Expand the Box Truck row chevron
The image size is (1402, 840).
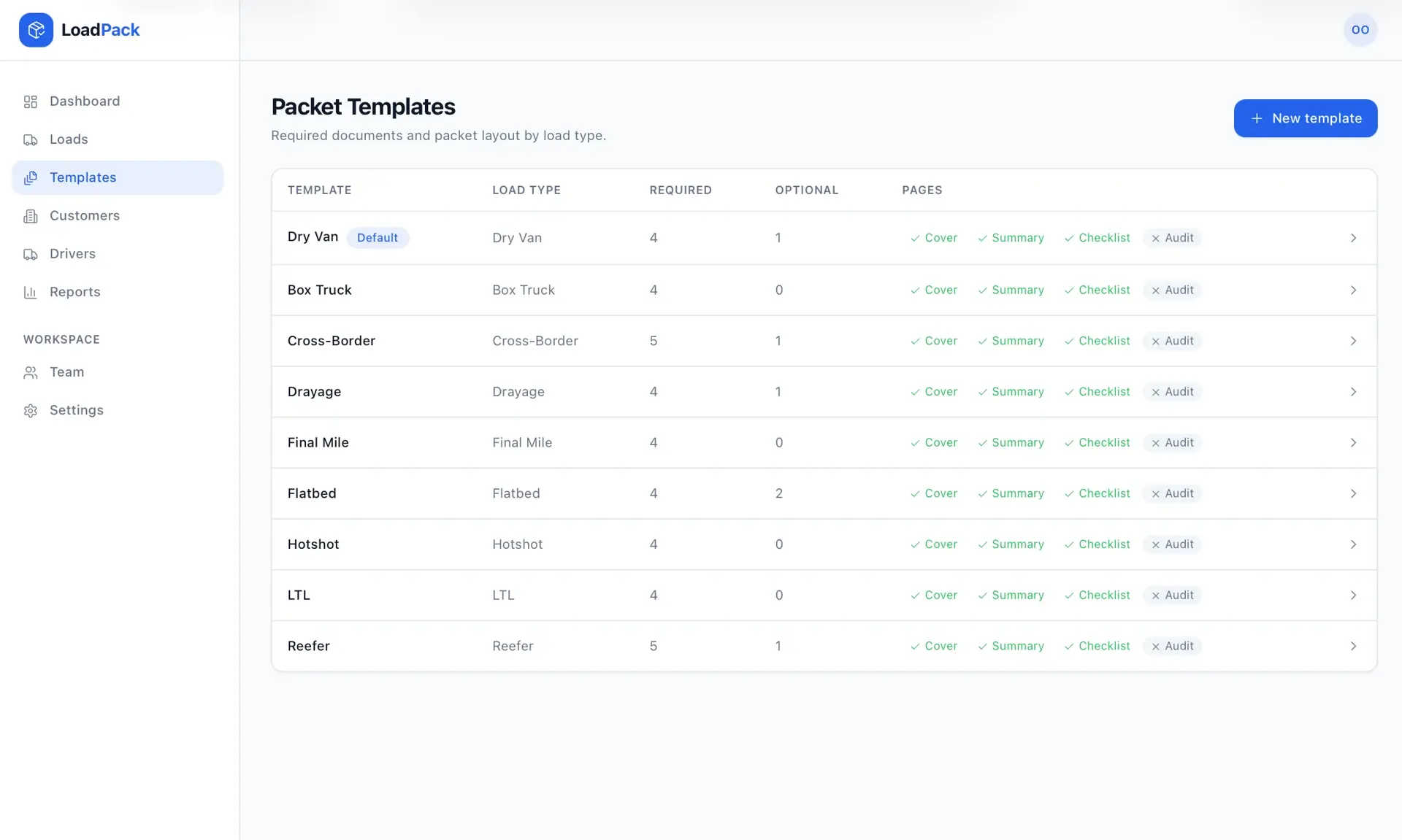pos(1353,290)
